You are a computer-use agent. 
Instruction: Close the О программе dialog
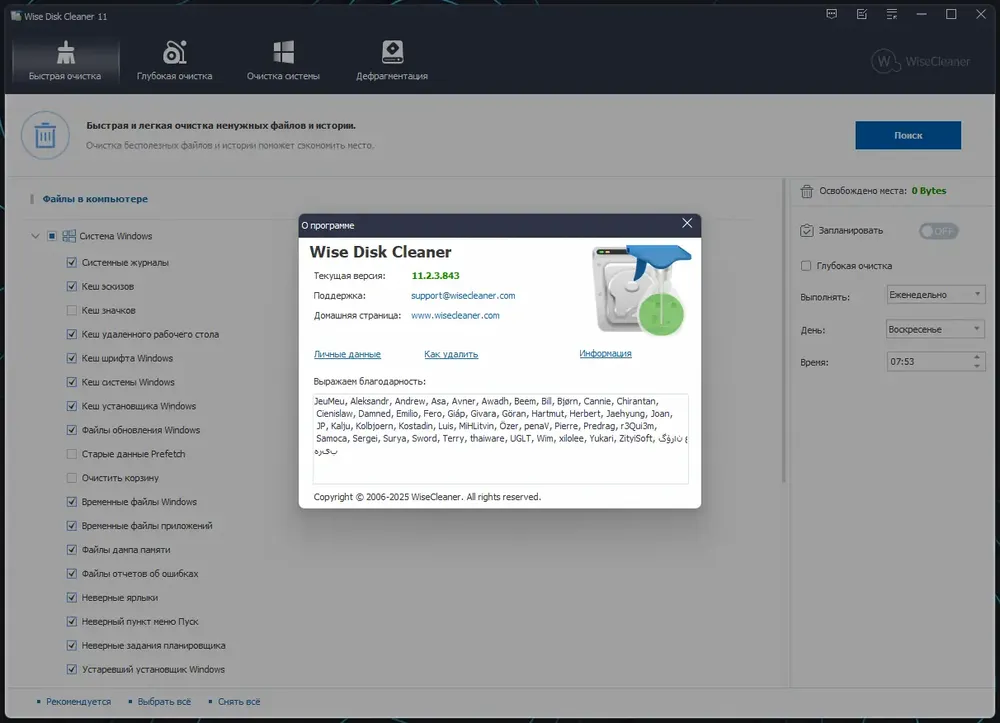tap(687, 223)
